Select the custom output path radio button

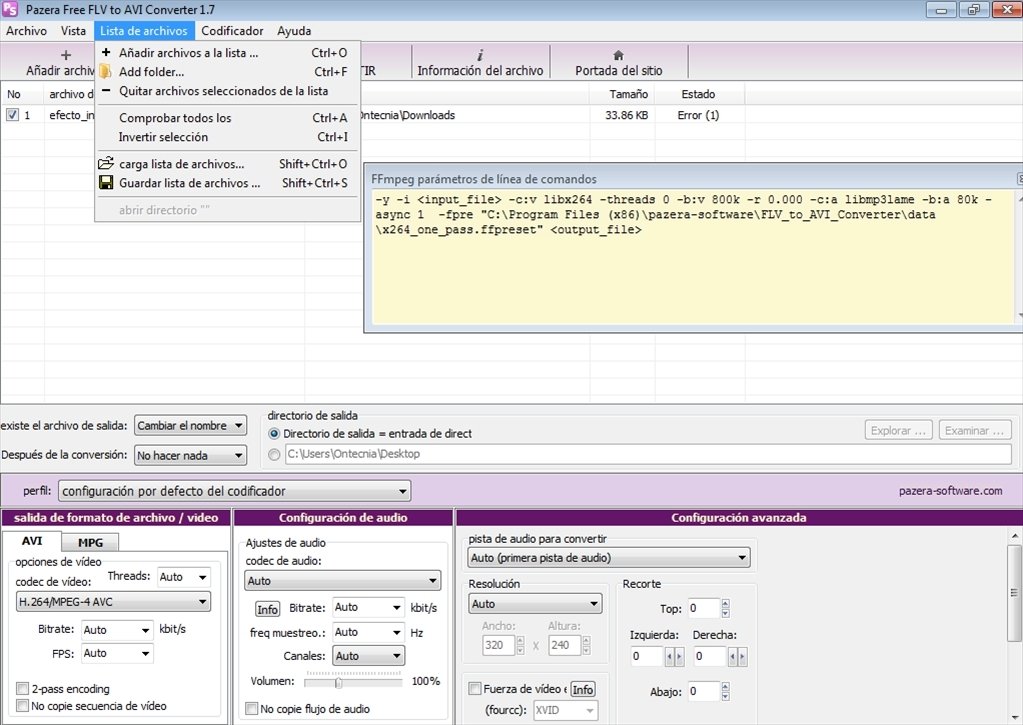(x=274, y=454)
